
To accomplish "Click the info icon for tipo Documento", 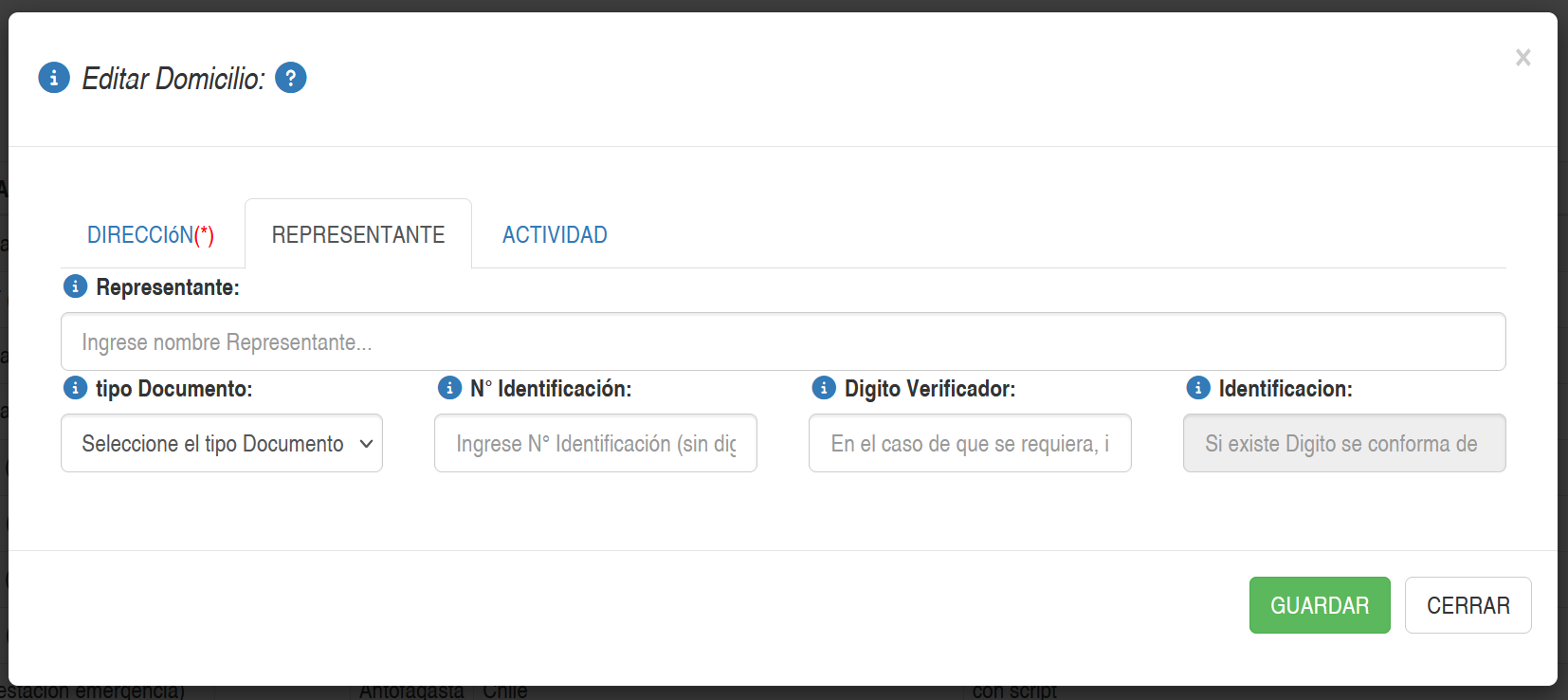I will pyautogui.click(x=75, y=388).
